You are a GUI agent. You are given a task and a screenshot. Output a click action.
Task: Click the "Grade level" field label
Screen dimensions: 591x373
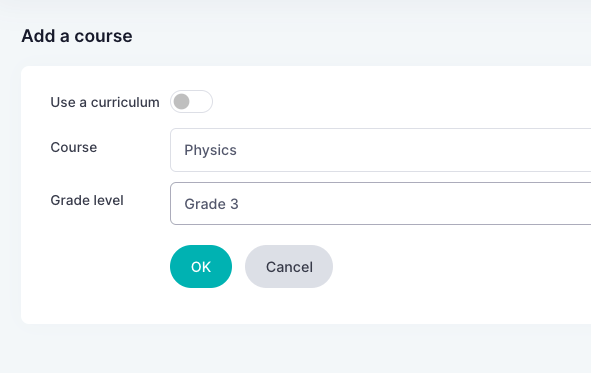point(87,200)
